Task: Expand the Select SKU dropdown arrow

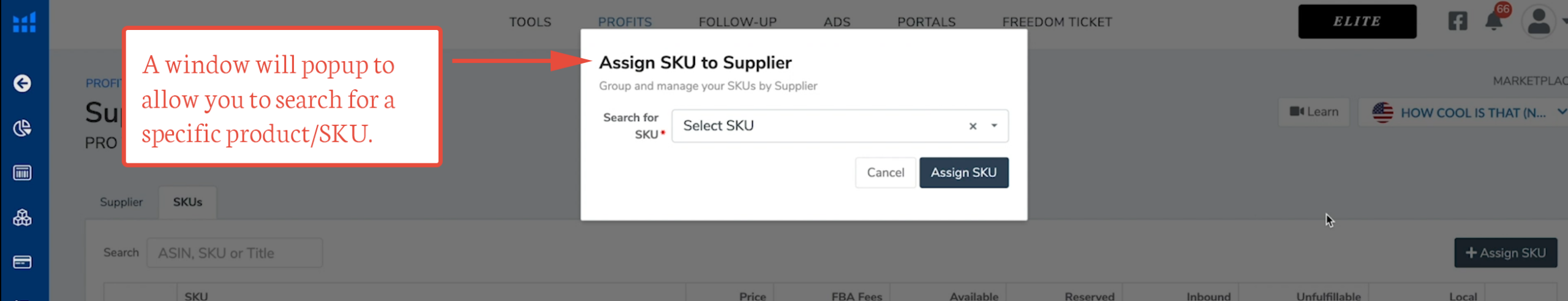Action: point(994,126)
